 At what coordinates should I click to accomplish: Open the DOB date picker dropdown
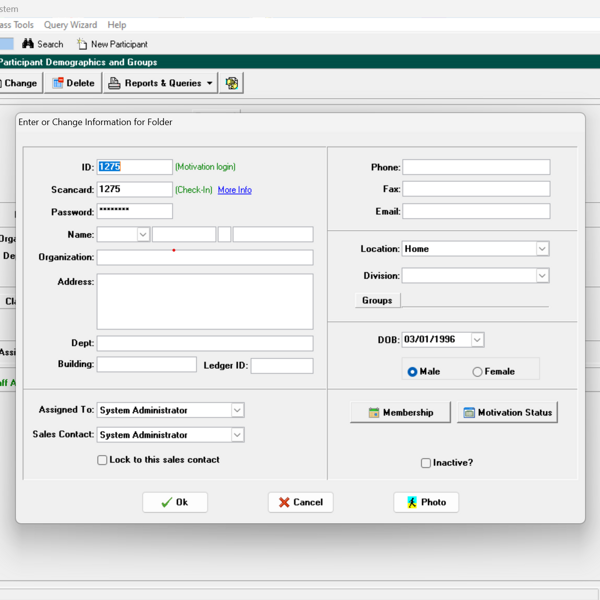tap(477, 340)
